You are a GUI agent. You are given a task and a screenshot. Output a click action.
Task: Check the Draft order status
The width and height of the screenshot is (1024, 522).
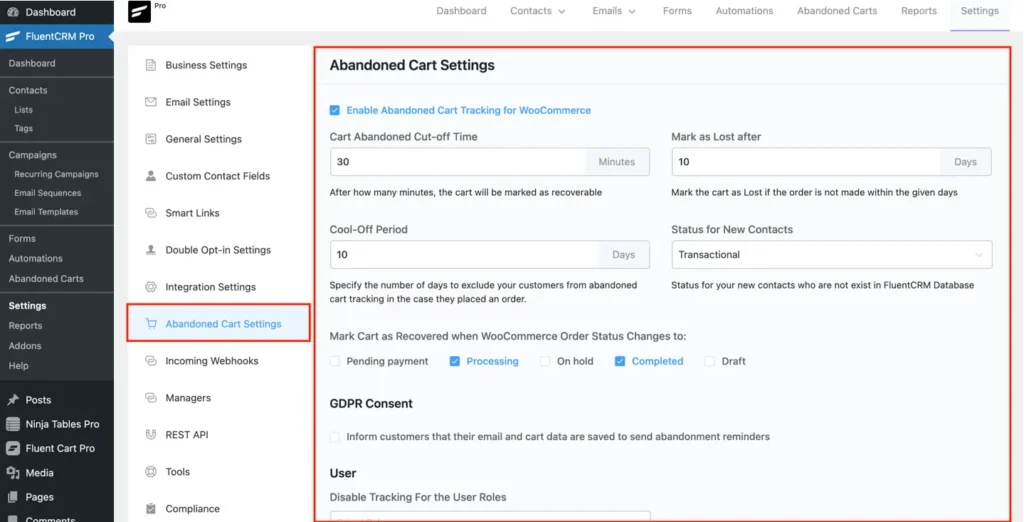[709, 361]
